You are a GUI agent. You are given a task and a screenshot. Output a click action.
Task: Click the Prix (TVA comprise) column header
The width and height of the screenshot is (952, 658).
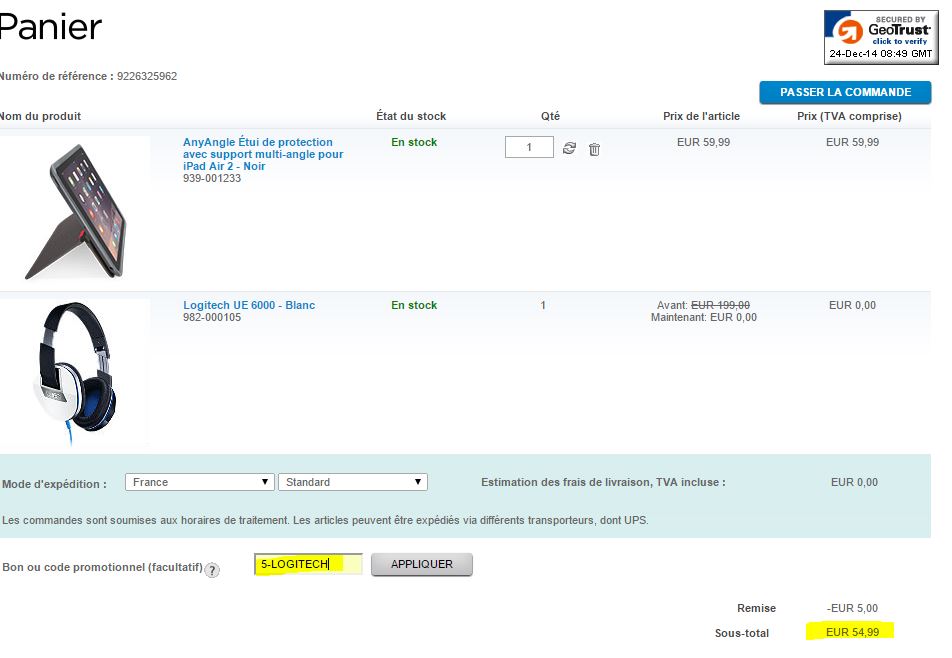click(849, 116)
